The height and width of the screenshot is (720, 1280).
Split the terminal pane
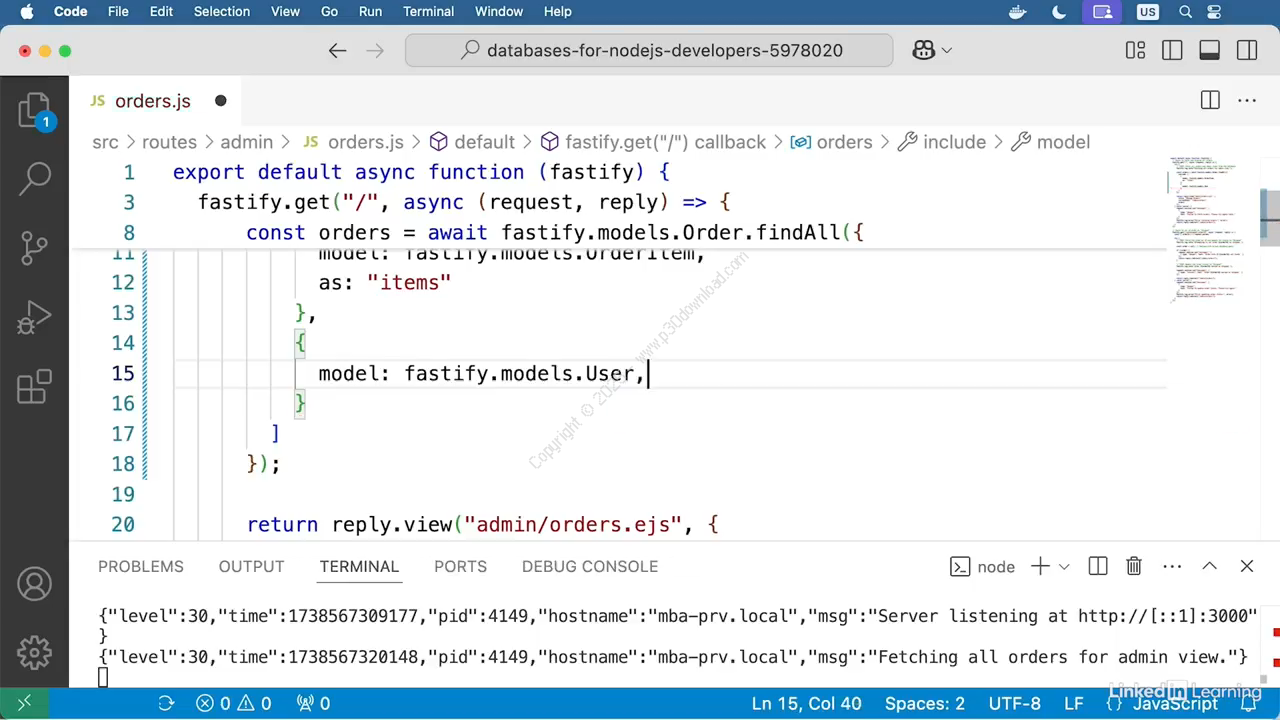pyautogui.click(x=1098, y=567)
